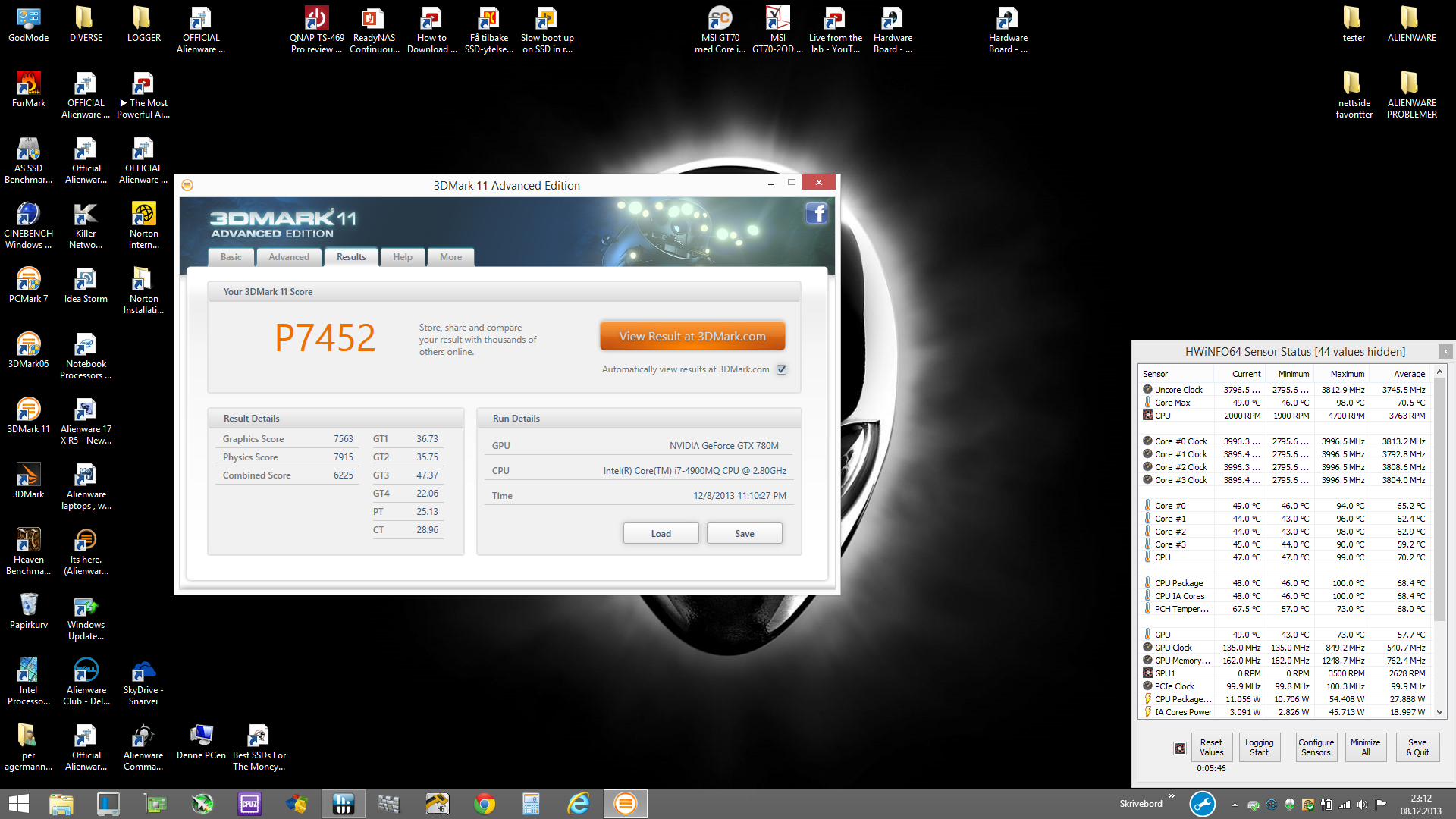Open Google Chrome from the taskbar
This screenshot has height=819, width=1456.
pos(485,803)
